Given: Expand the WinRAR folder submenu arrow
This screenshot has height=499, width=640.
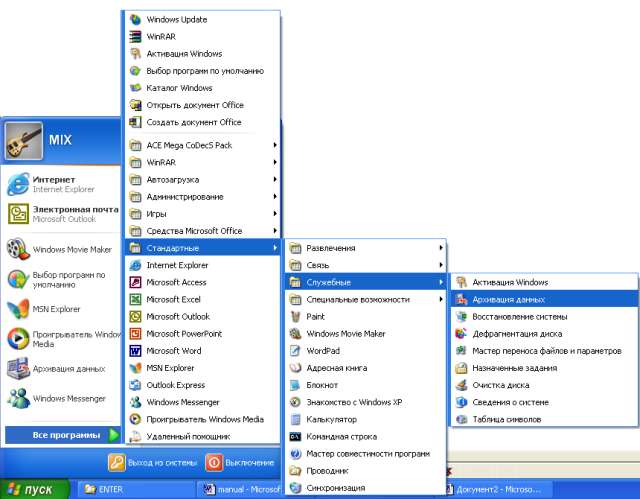Looking at the screenshot, I should [275, 162].
